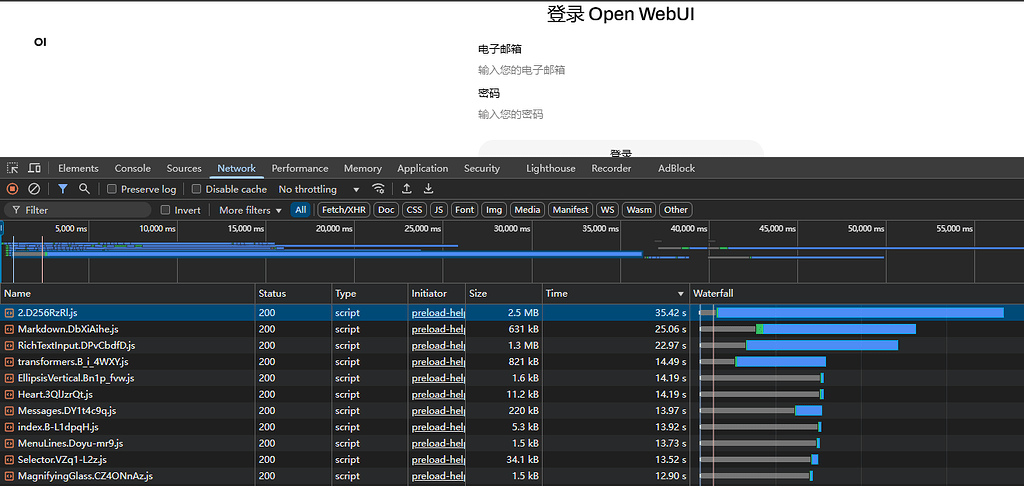Click the password input field 输入您的密码

pyautogui.click(x=620, y=114)
